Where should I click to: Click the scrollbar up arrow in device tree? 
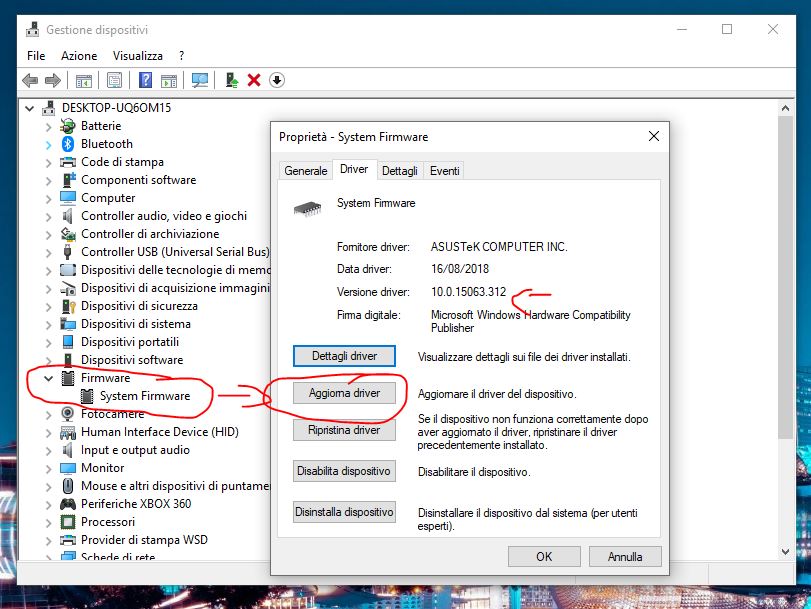click(x=785, y=108)
